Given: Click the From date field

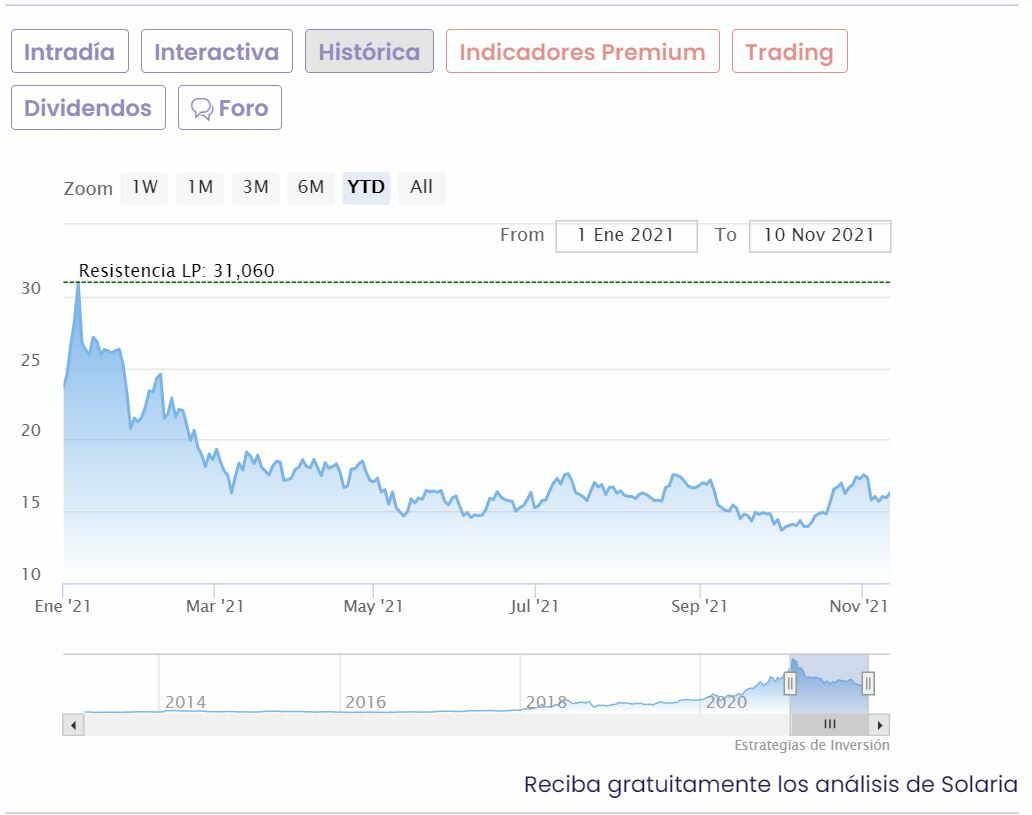Looking at the screenshot, I should point(626,236).
